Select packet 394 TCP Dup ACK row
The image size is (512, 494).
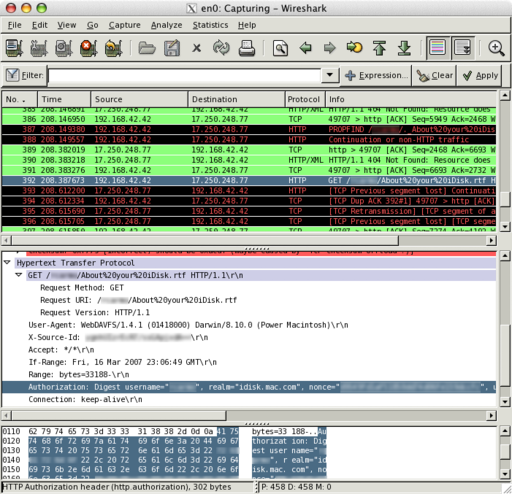tap(249, 201)
